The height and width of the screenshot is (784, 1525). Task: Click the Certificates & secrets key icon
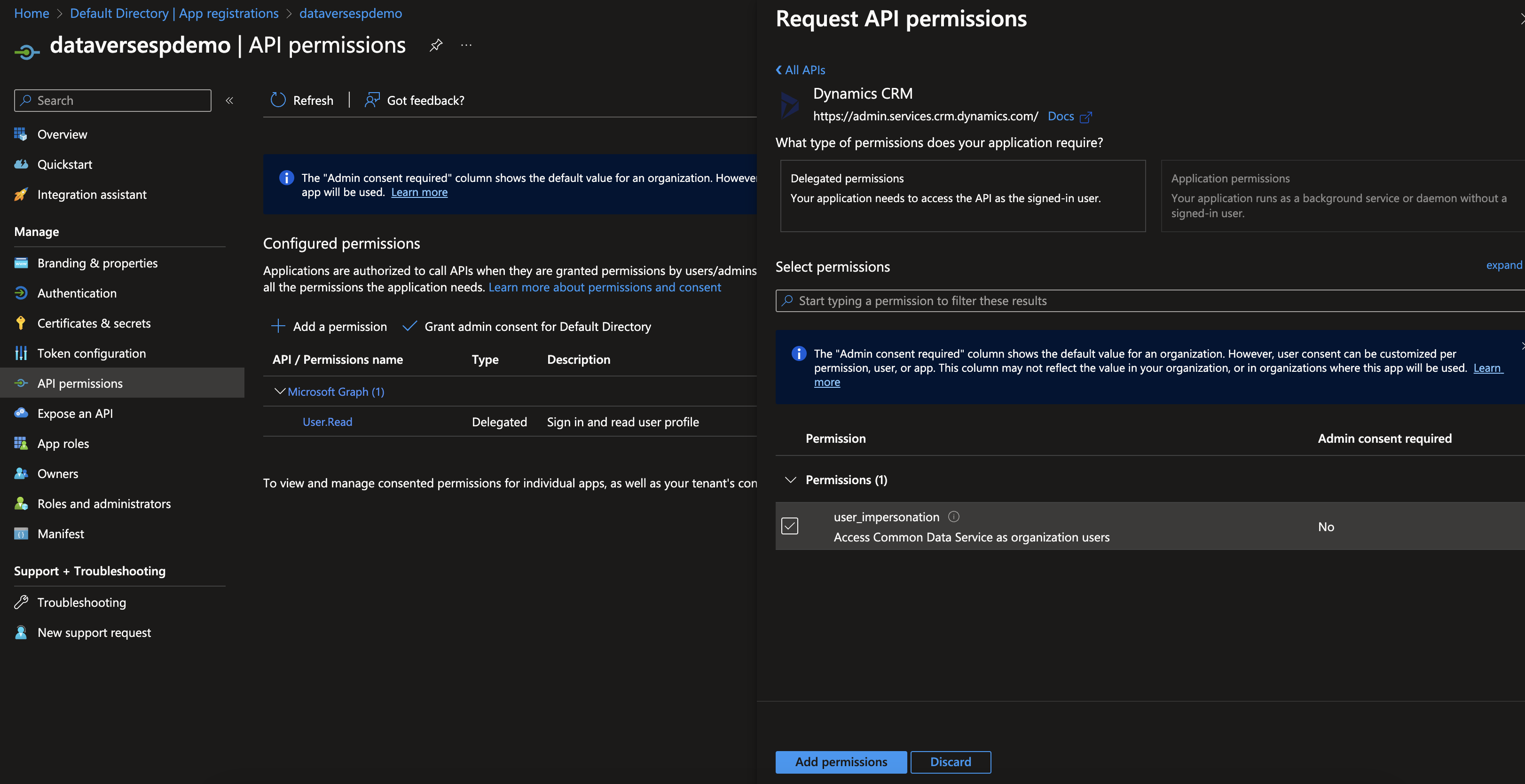pos(21,323)
